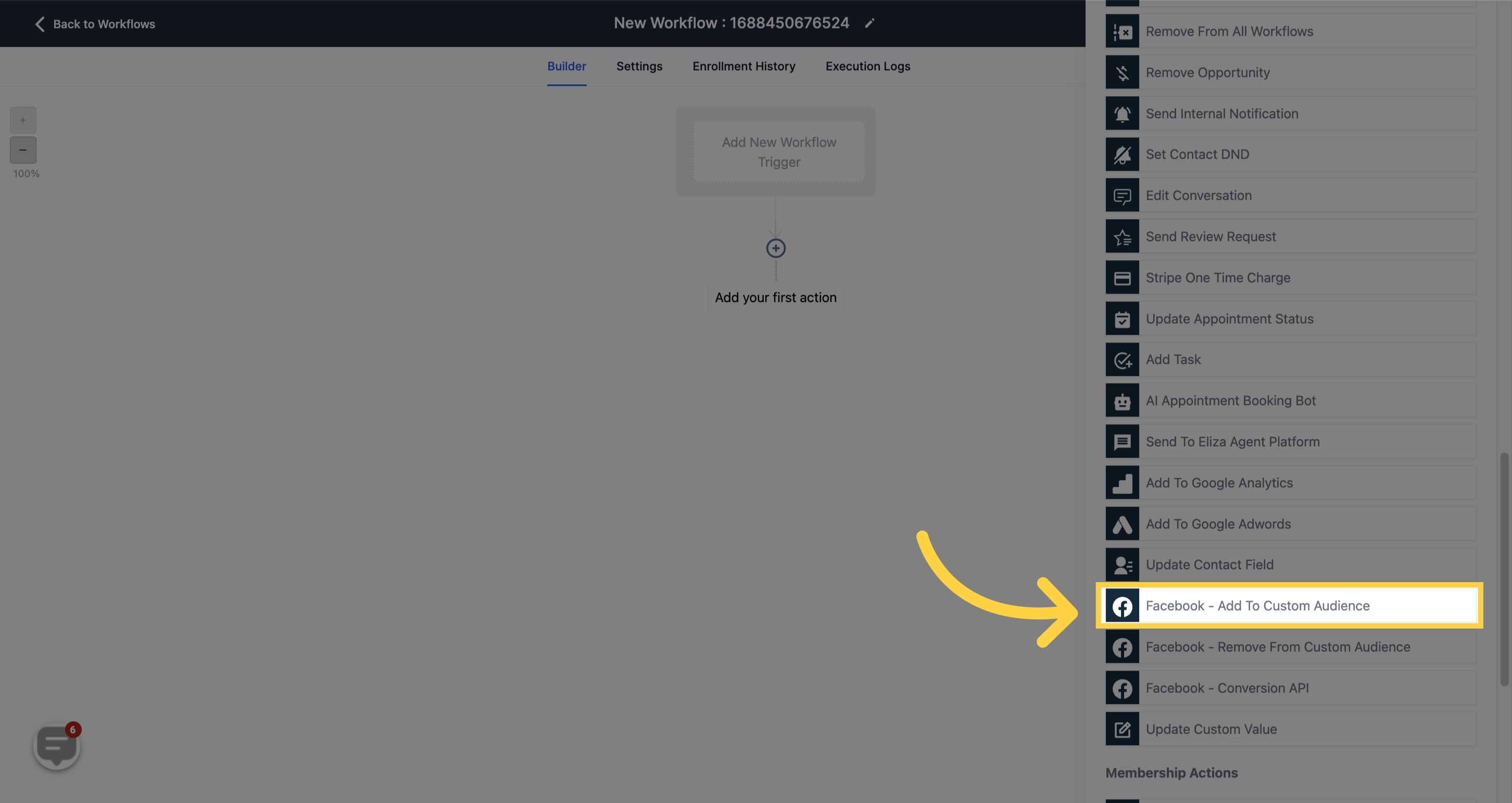
Task: Click the Add To Google Analytics icon
Action: [x=1122, y=482]
